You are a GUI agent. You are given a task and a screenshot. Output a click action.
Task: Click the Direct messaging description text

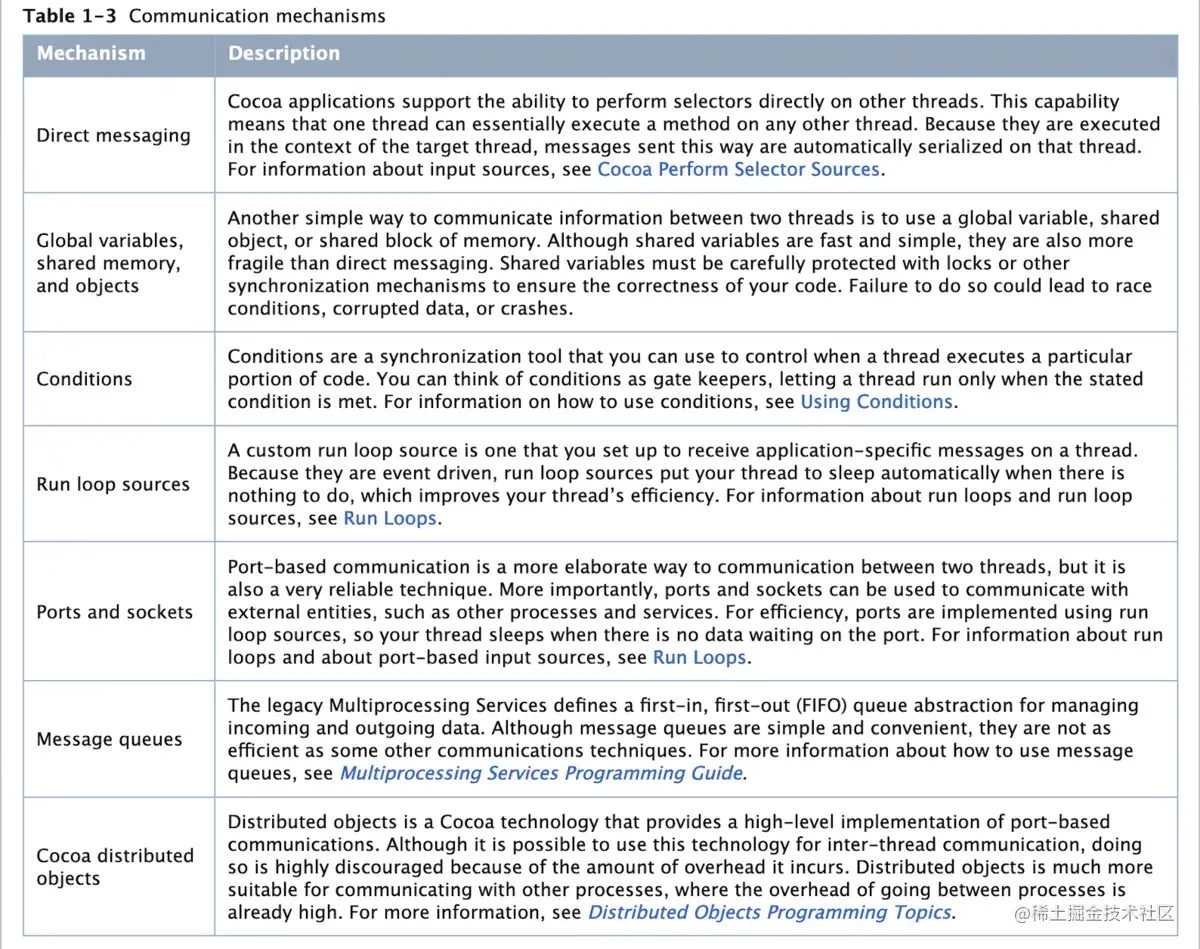(694, 135)
